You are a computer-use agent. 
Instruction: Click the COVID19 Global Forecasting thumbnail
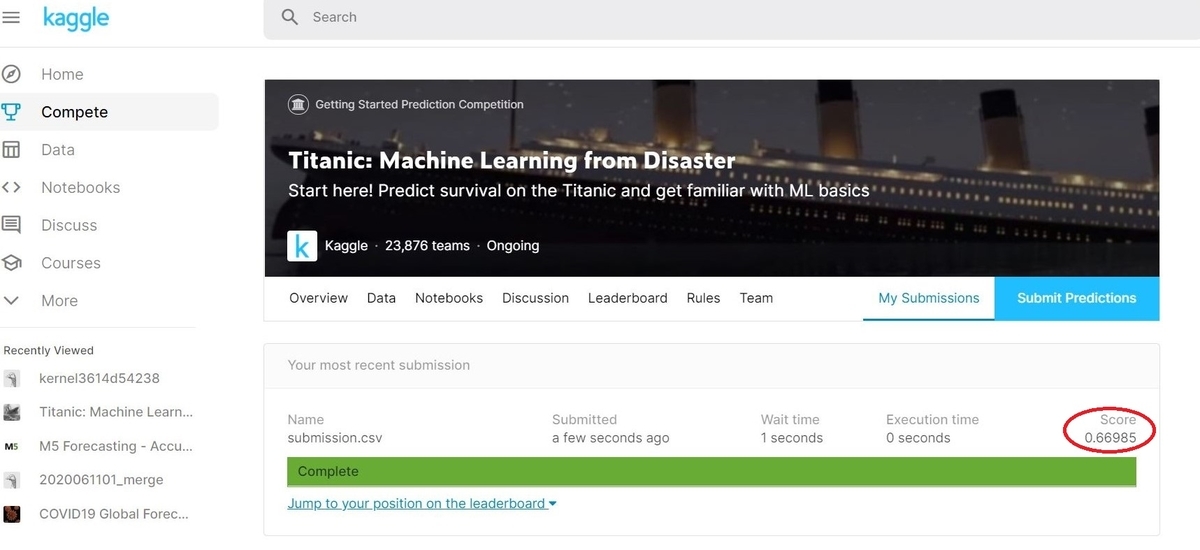(x=12, y=514)
